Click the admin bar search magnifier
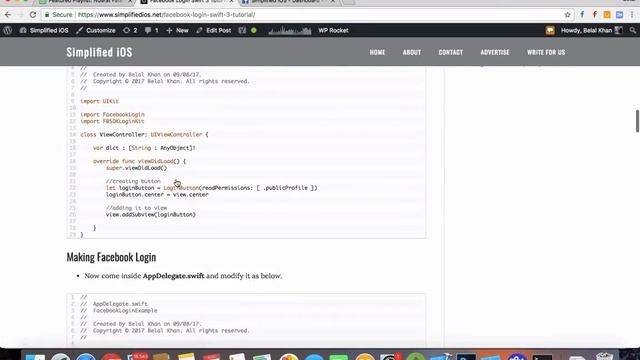This screenshot has width=640, height=360. (x=633, y=30)
